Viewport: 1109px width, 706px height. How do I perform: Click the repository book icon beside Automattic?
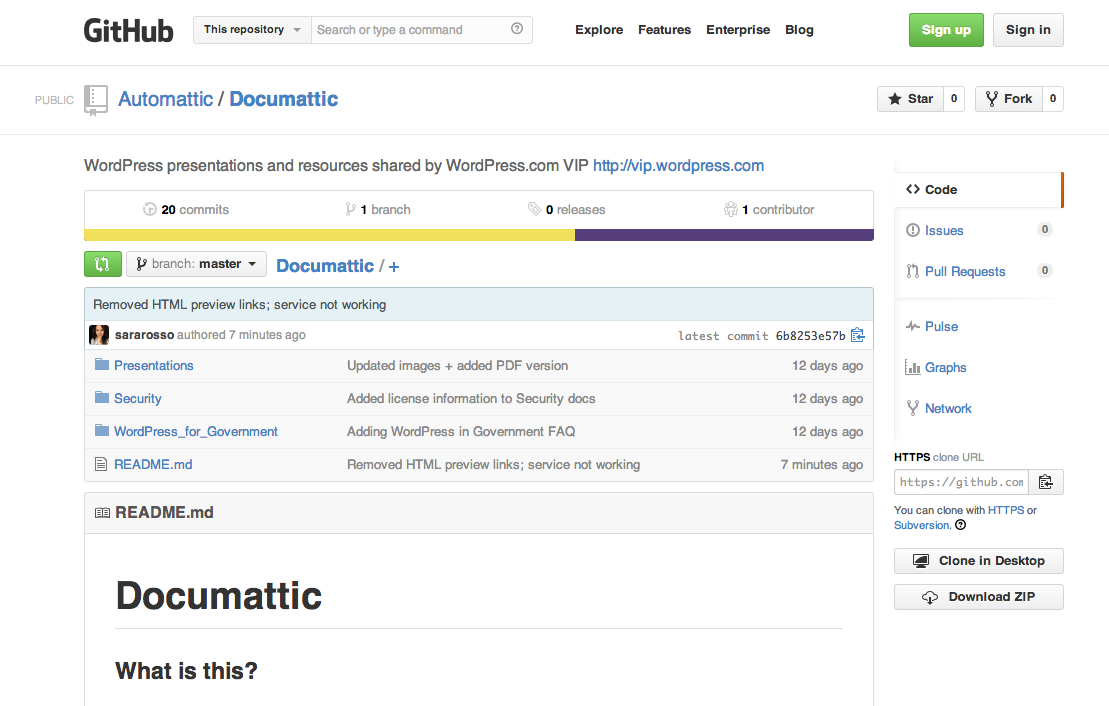click(95, 100)
